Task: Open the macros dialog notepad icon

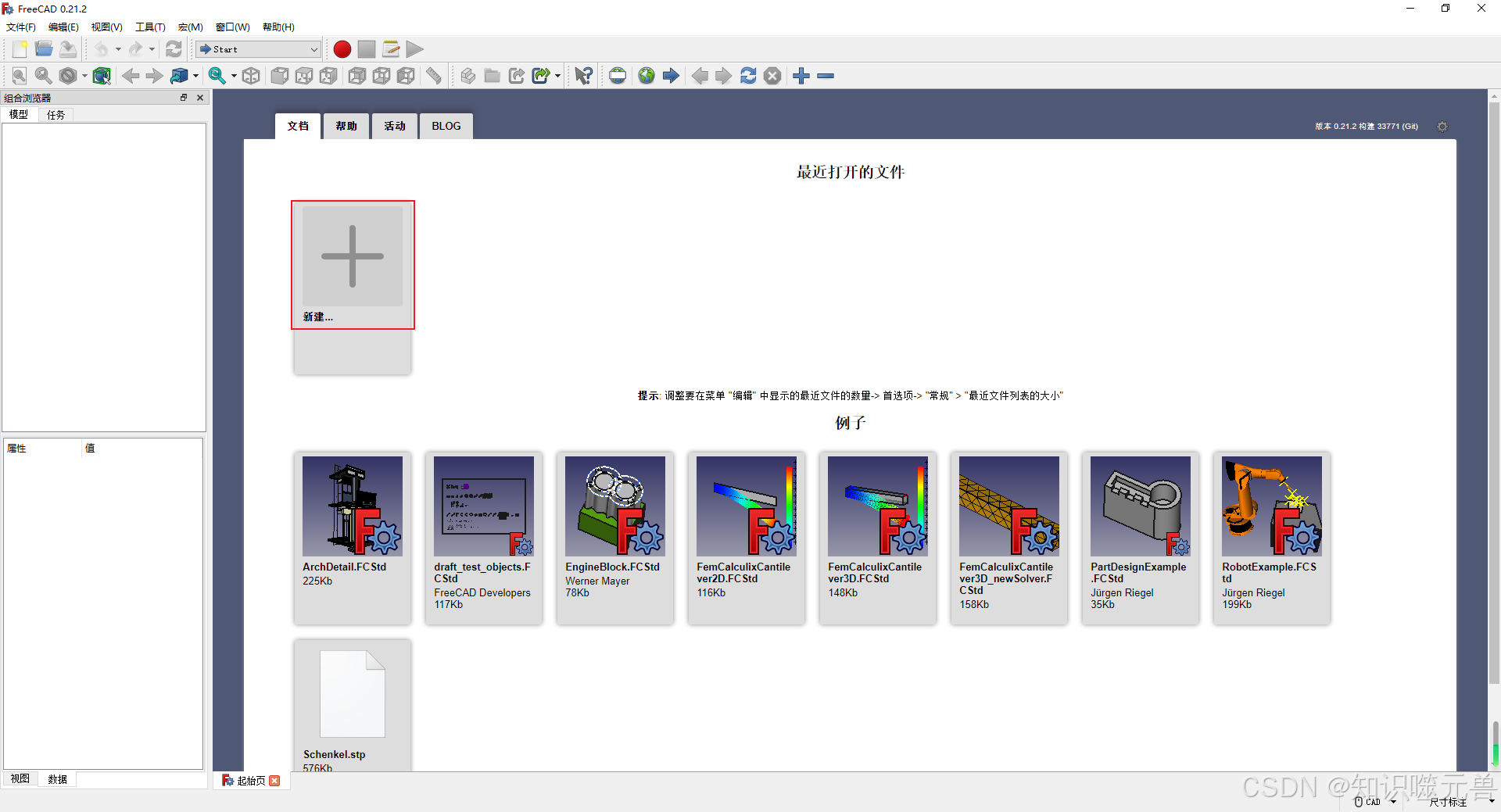Action: pyautogui.click(x=391, y=49)
